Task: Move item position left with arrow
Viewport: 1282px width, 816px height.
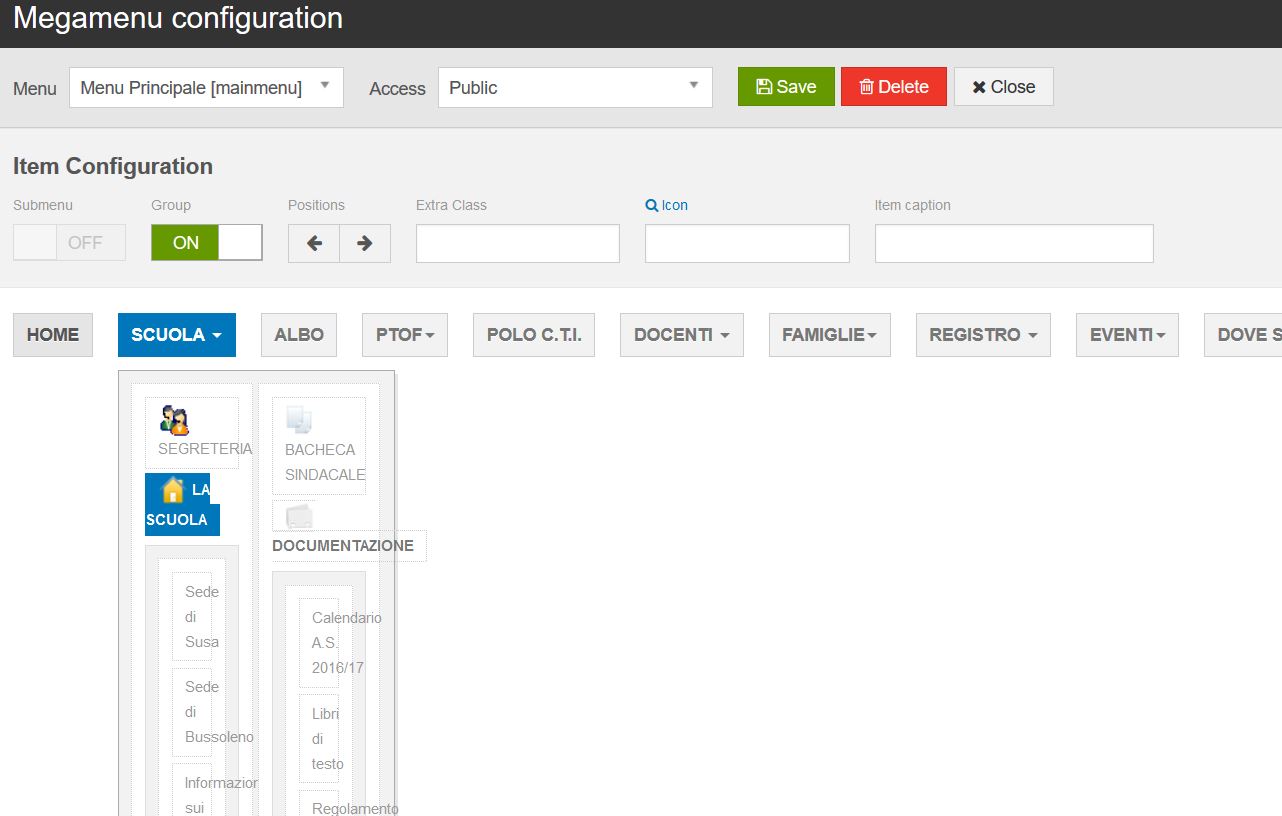Action: (x=314, y=243)
